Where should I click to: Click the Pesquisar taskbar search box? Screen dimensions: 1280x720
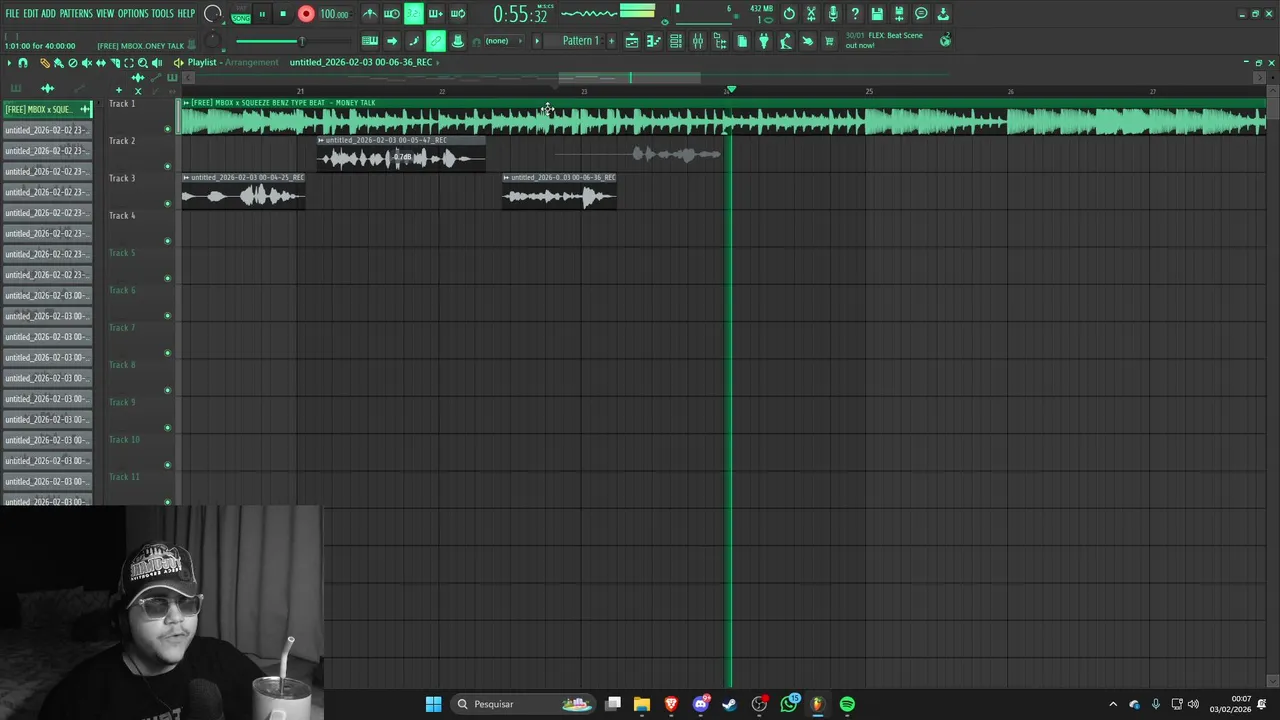coord(524,704)
